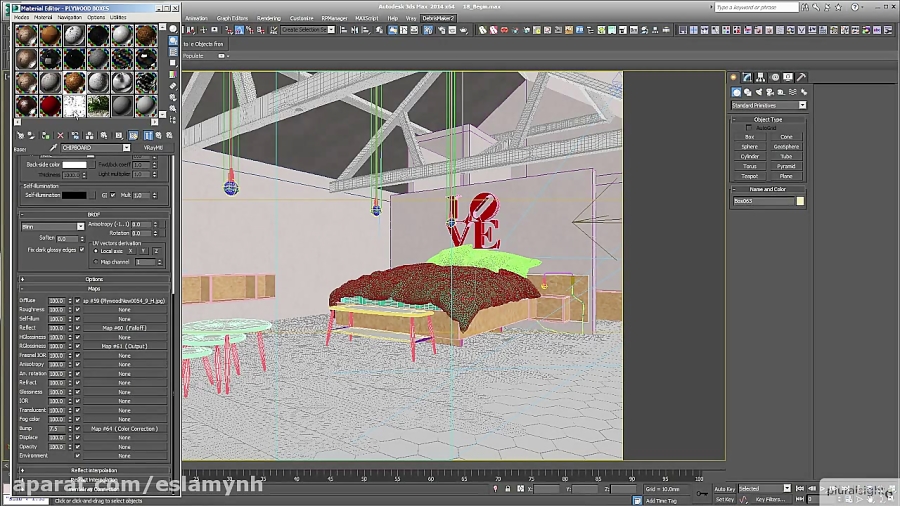Open the Utilities hammer panel icon
900x506 pixels.
[802, 77]
